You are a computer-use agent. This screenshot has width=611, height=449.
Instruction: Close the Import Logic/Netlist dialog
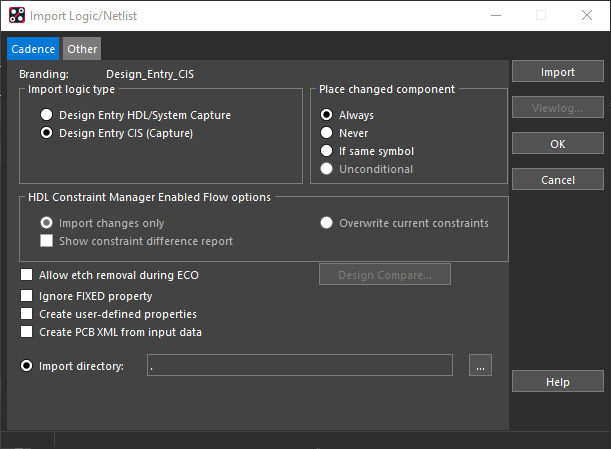[x=587, y=15]
